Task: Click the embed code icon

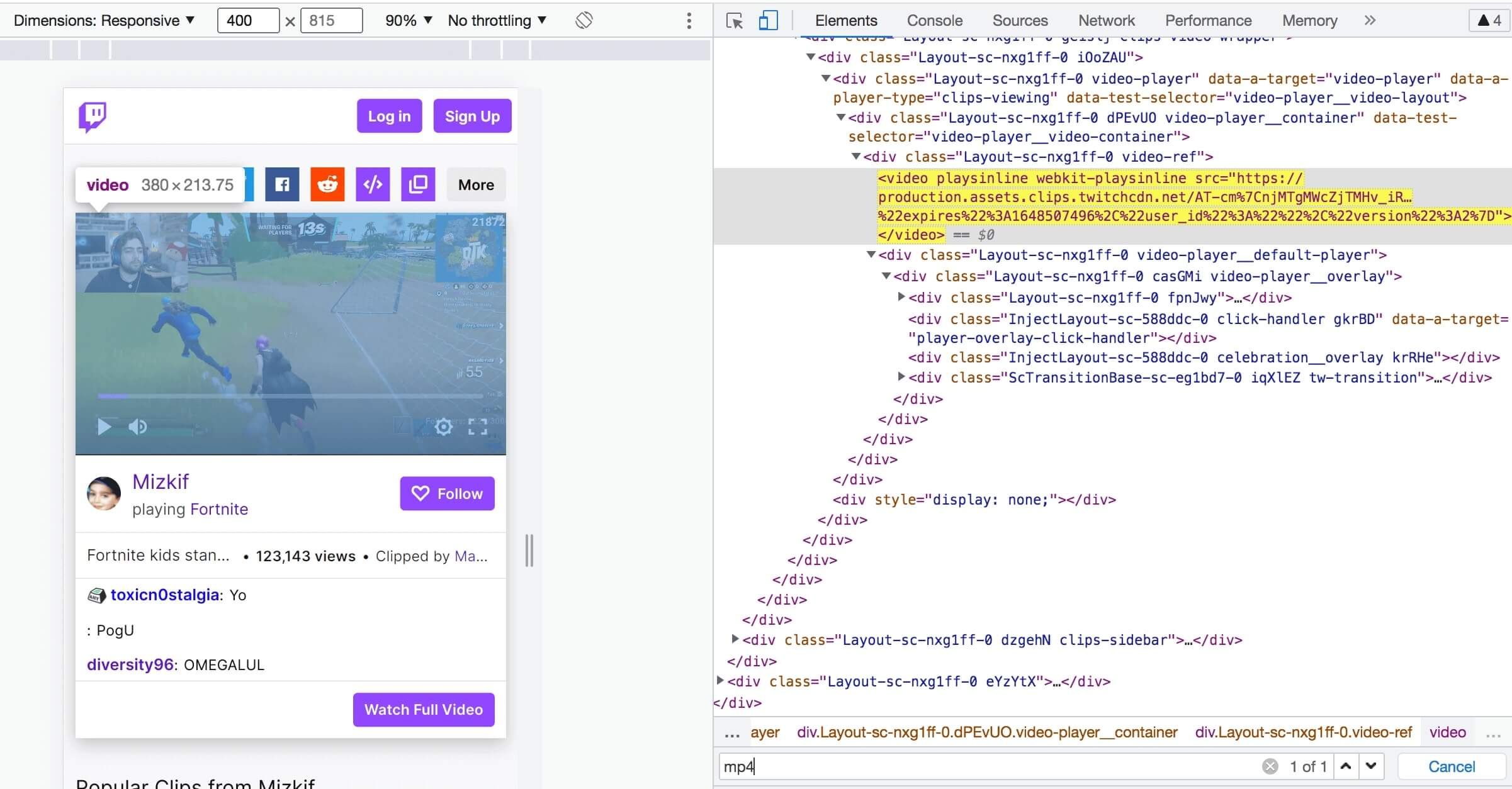Action: tap(373, 184)
